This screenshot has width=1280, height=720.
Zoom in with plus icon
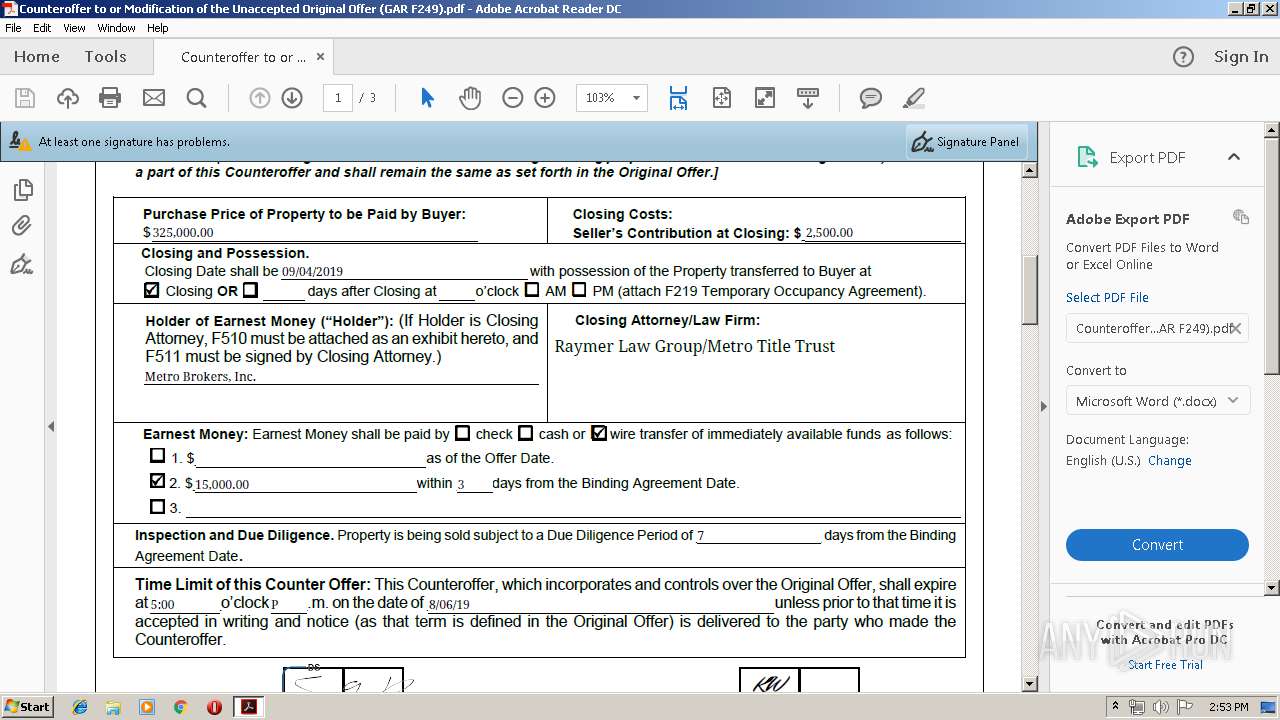pos(545,98)
